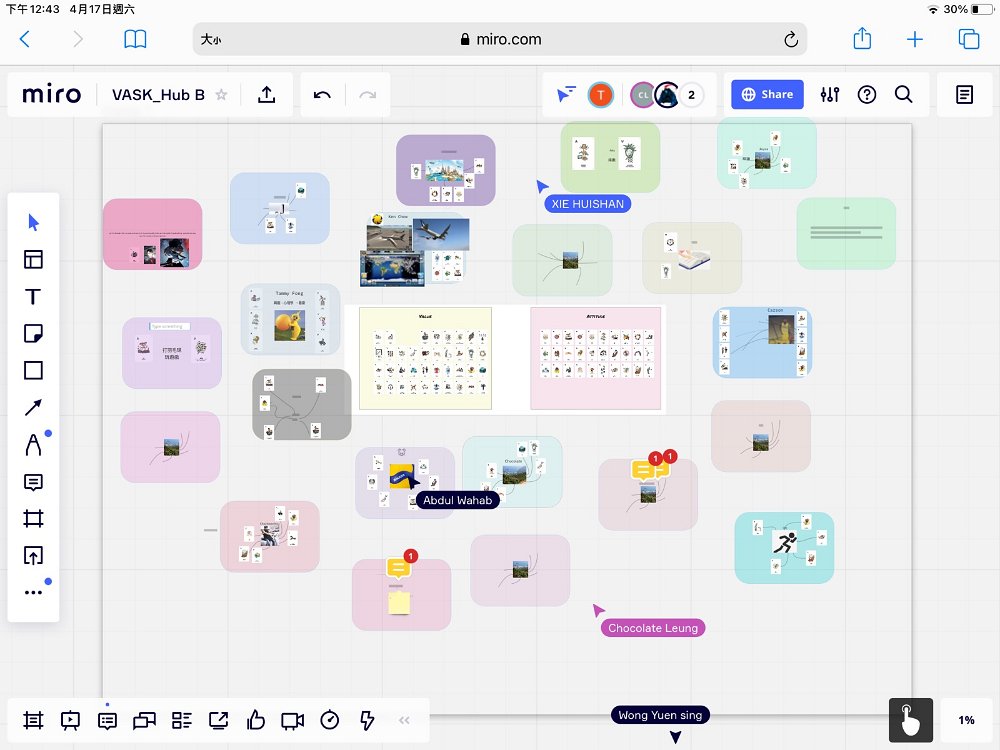1000x750 pixels.
Task: Click the Abdul Wahab cursor label
Action: (457, 500)
